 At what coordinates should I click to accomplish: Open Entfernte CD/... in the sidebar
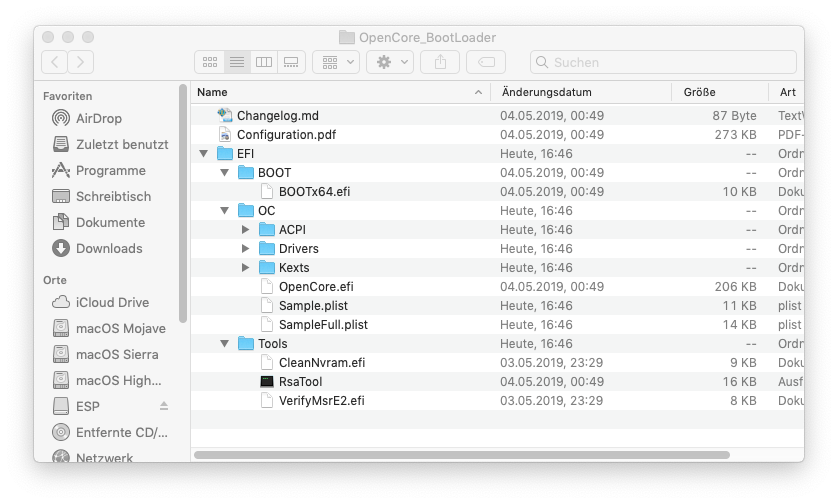[110, 432]
